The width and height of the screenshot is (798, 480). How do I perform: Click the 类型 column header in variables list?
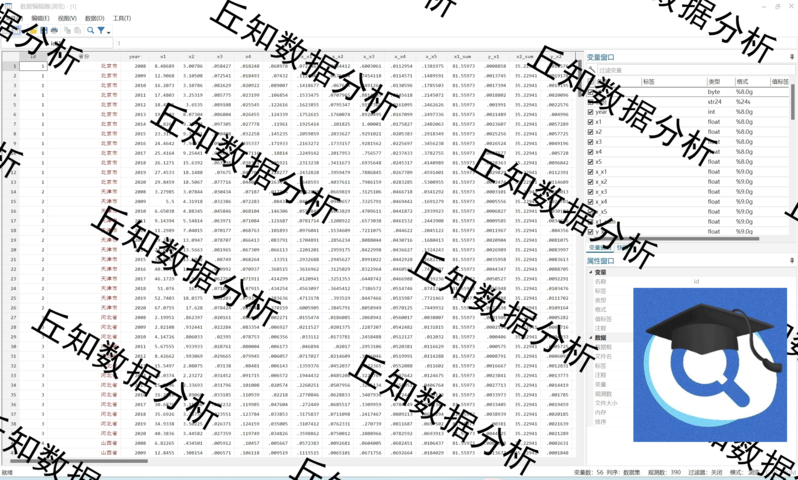[714, 81]
